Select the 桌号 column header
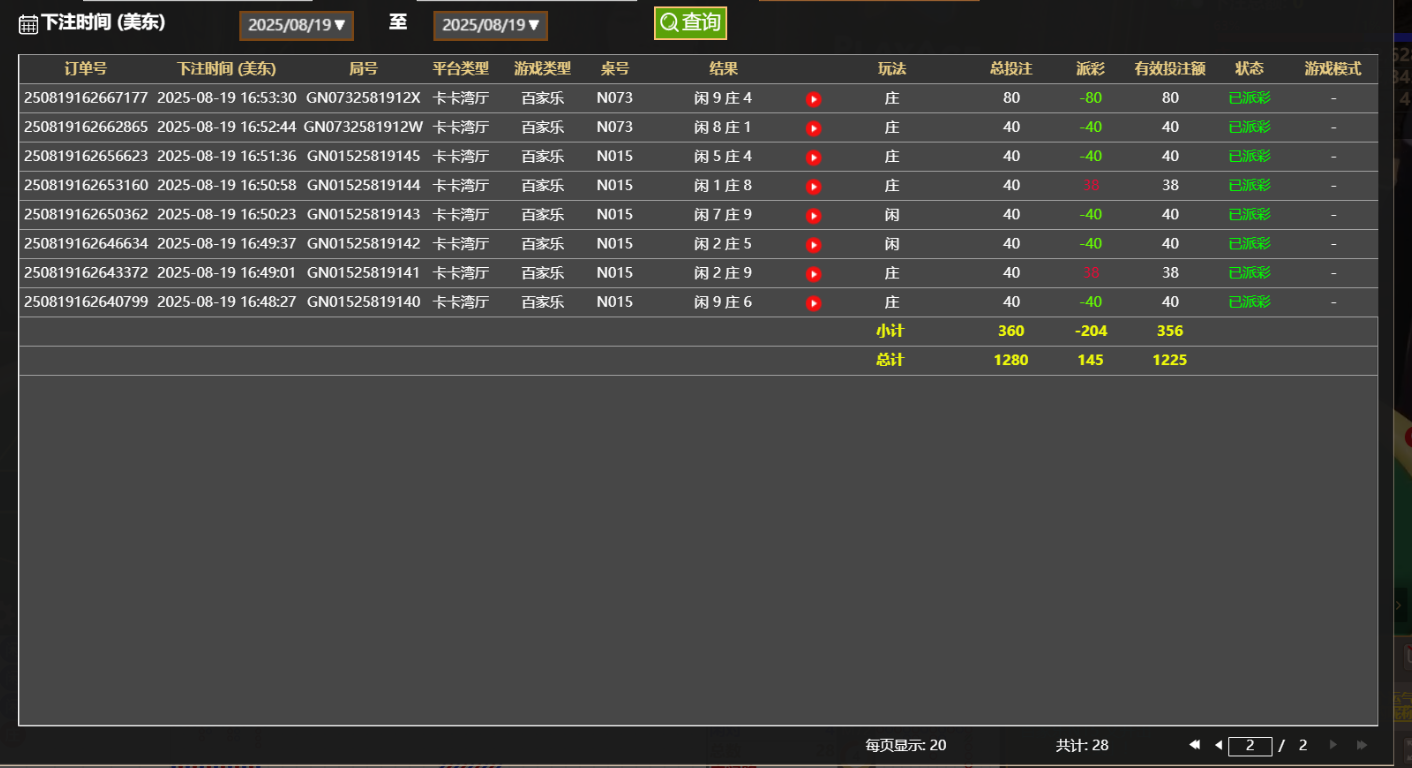This screenshot has width=1412, height=768. click(x=616, y=68)
